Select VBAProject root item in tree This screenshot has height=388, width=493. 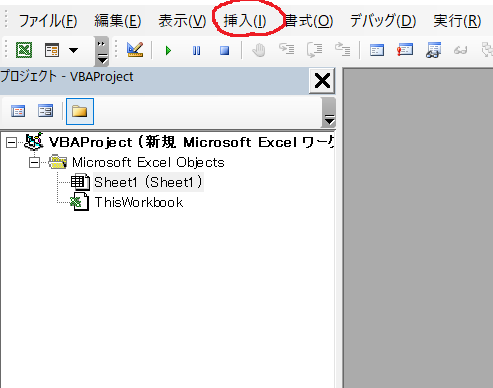point(191,142)
